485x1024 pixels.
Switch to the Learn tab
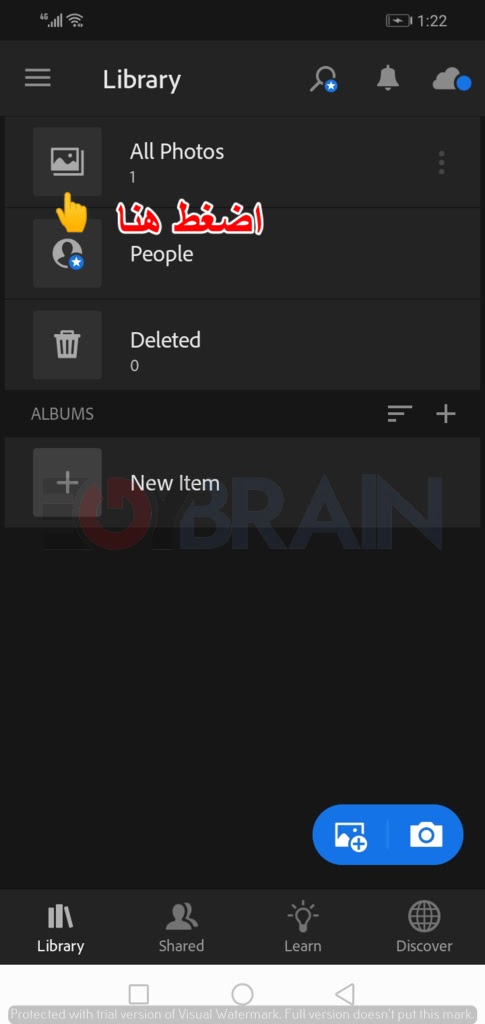coord(303,927)
